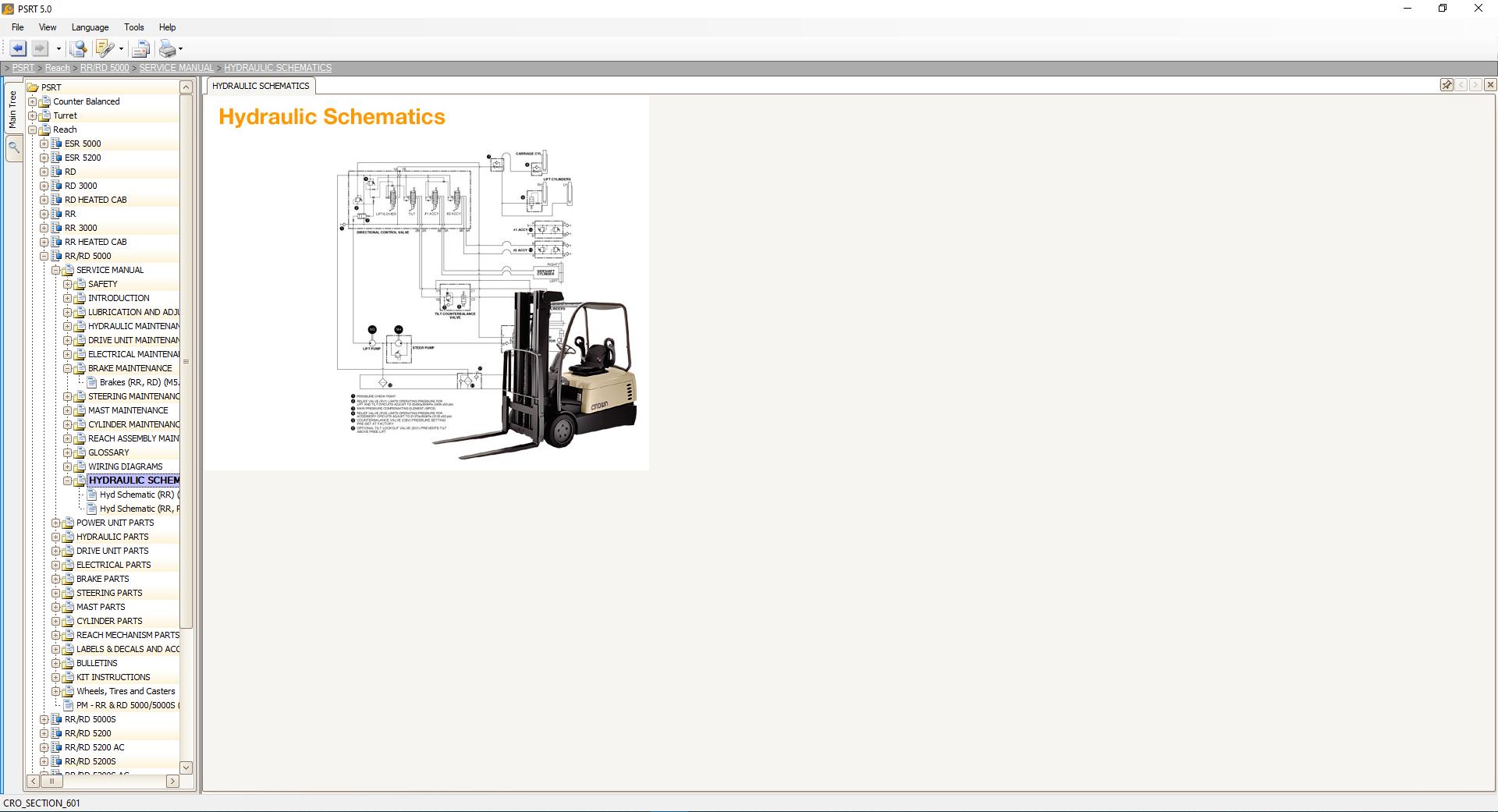This screenshot has height=812, width=1498.
Task: Select Wheels, Tires and Casters folder
Action: pyautogui.click(x=126, y=691)
